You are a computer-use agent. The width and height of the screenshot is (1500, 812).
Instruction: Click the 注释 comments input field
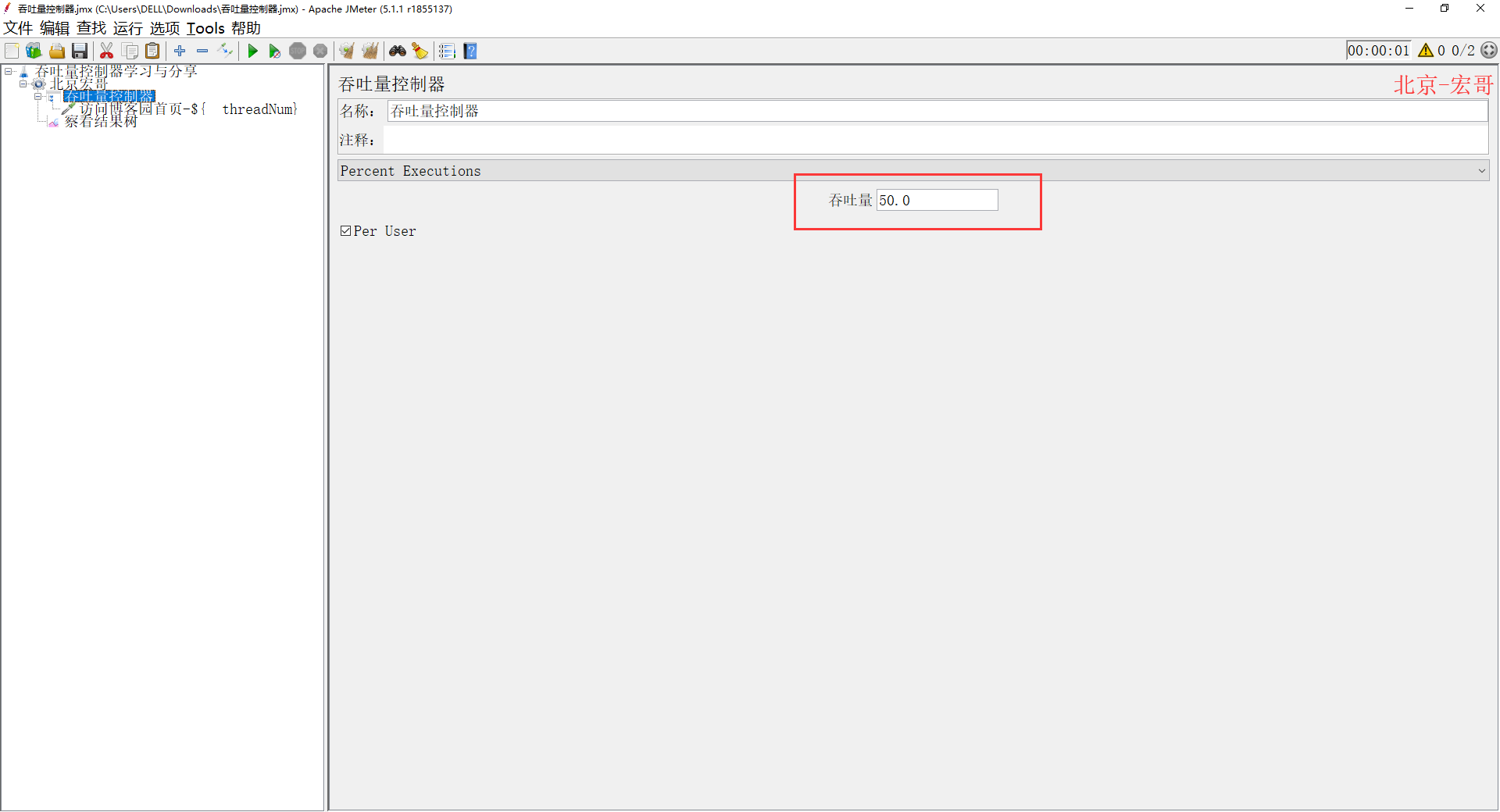[936, 140]
